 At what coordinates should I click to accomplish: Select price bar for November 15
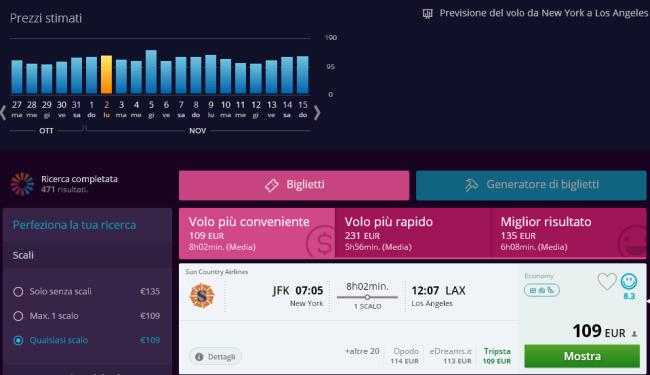303,75
